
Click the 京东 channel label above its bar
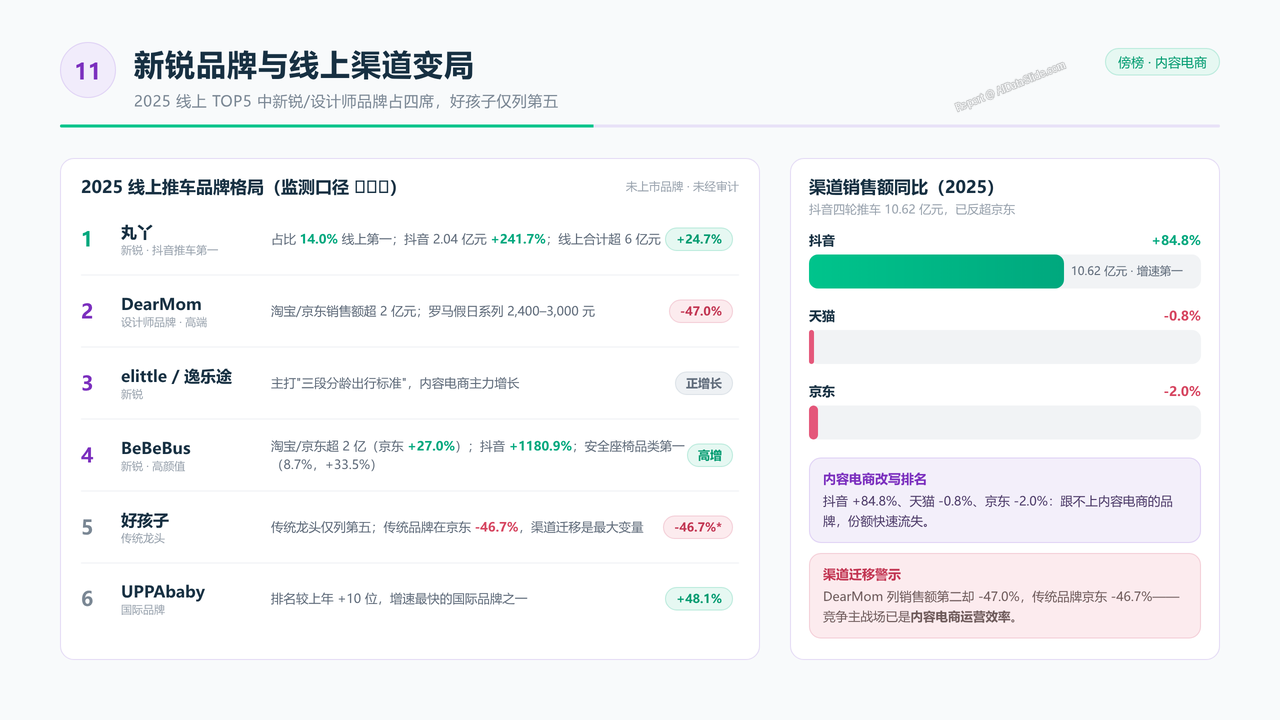click(x=822, y=392)
